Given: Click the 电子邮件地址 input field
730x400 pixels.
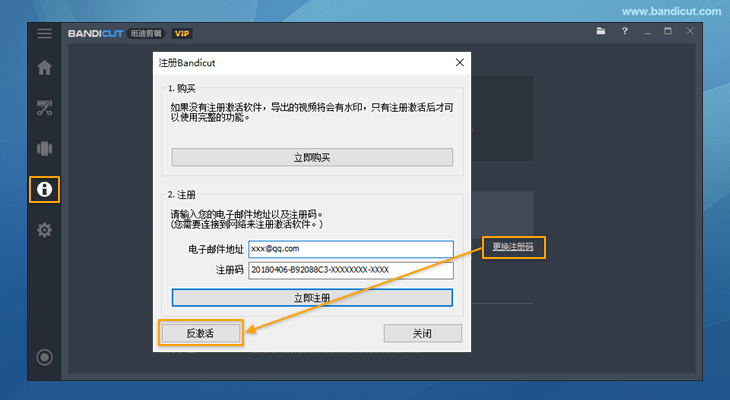Looking at the screenshot, I should pyautogui.click(x=350, y=249).
